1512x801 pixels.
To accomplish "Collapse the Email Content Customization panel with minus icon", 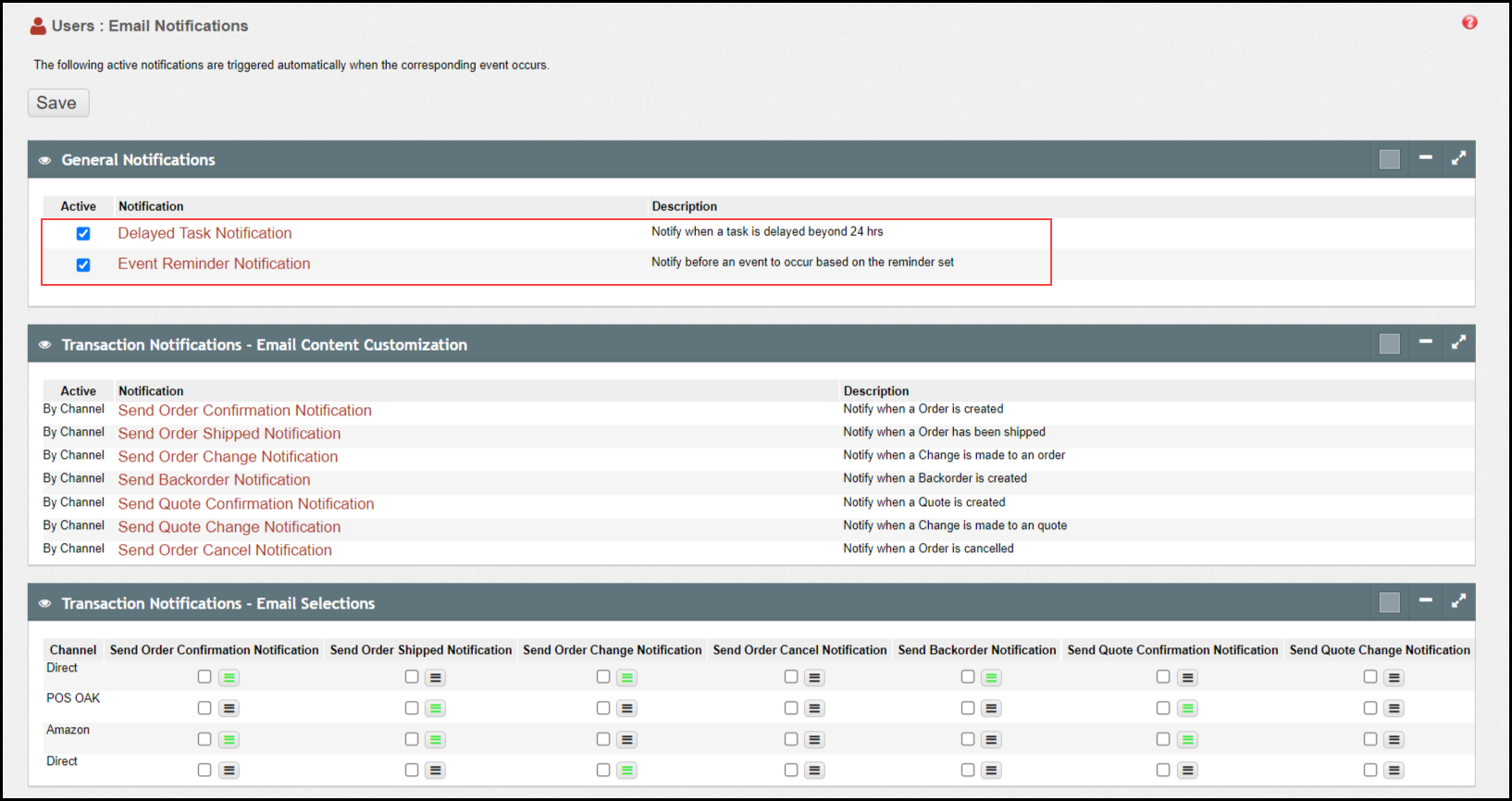I will (1426, 341).
